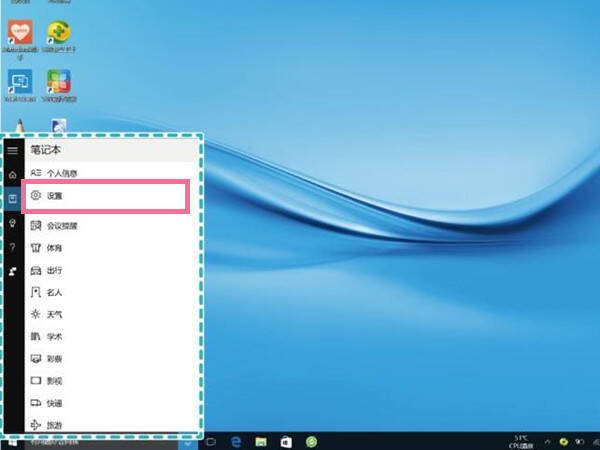Go to Cortana Home icon in sidebar
600x450 pixels.
13,175
